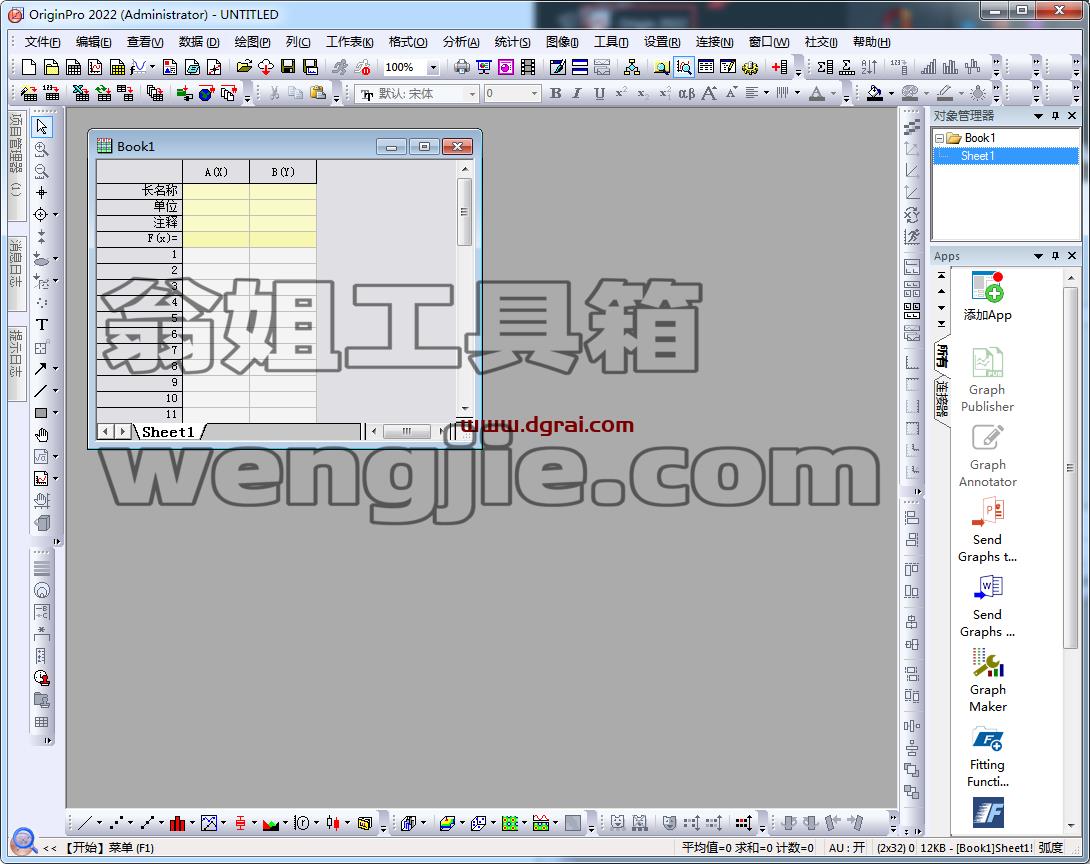This screenshot has width=1090, height=864.
Task: Expand the line plot type dropdown arrow
Action: [x=99, y=823]
